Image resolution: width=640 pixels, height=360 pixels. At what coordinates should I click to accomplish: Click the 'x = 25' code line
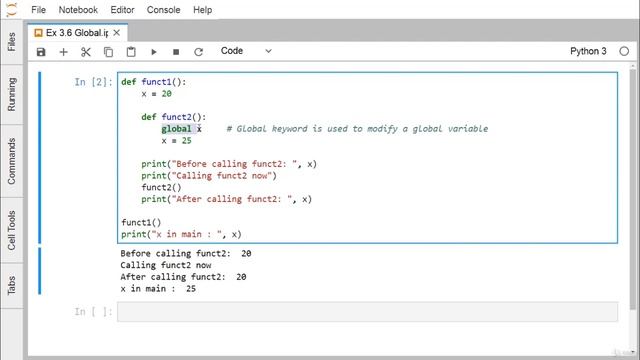coord(176,141)
